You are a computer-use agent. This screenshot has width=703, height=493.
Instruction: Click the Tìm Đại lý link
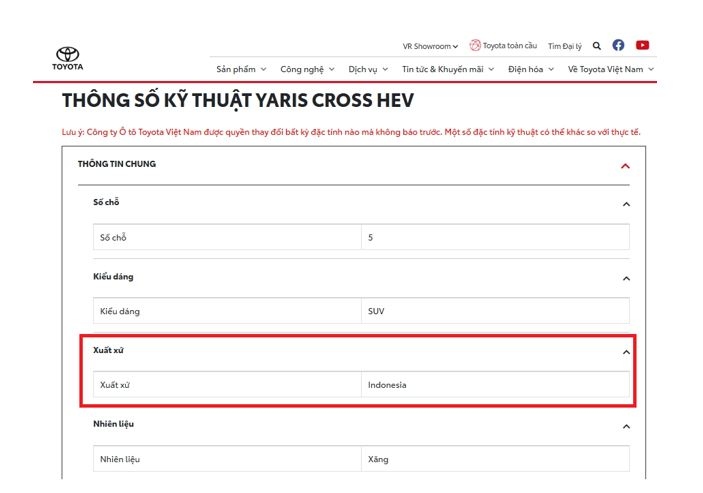coord(564,46)
